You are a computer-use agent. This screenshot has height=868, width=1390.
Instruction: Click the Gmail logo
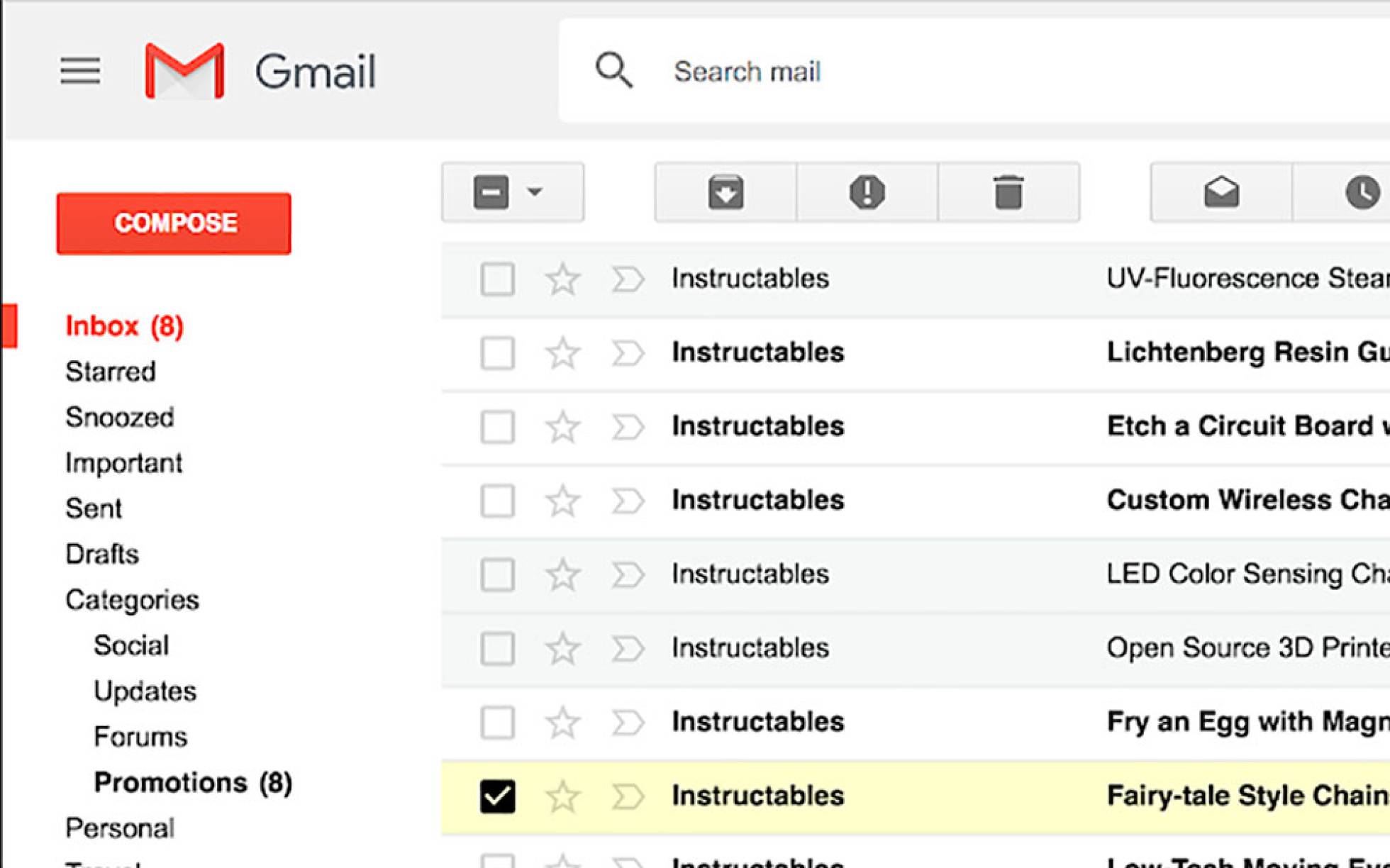tap(186, 70)
